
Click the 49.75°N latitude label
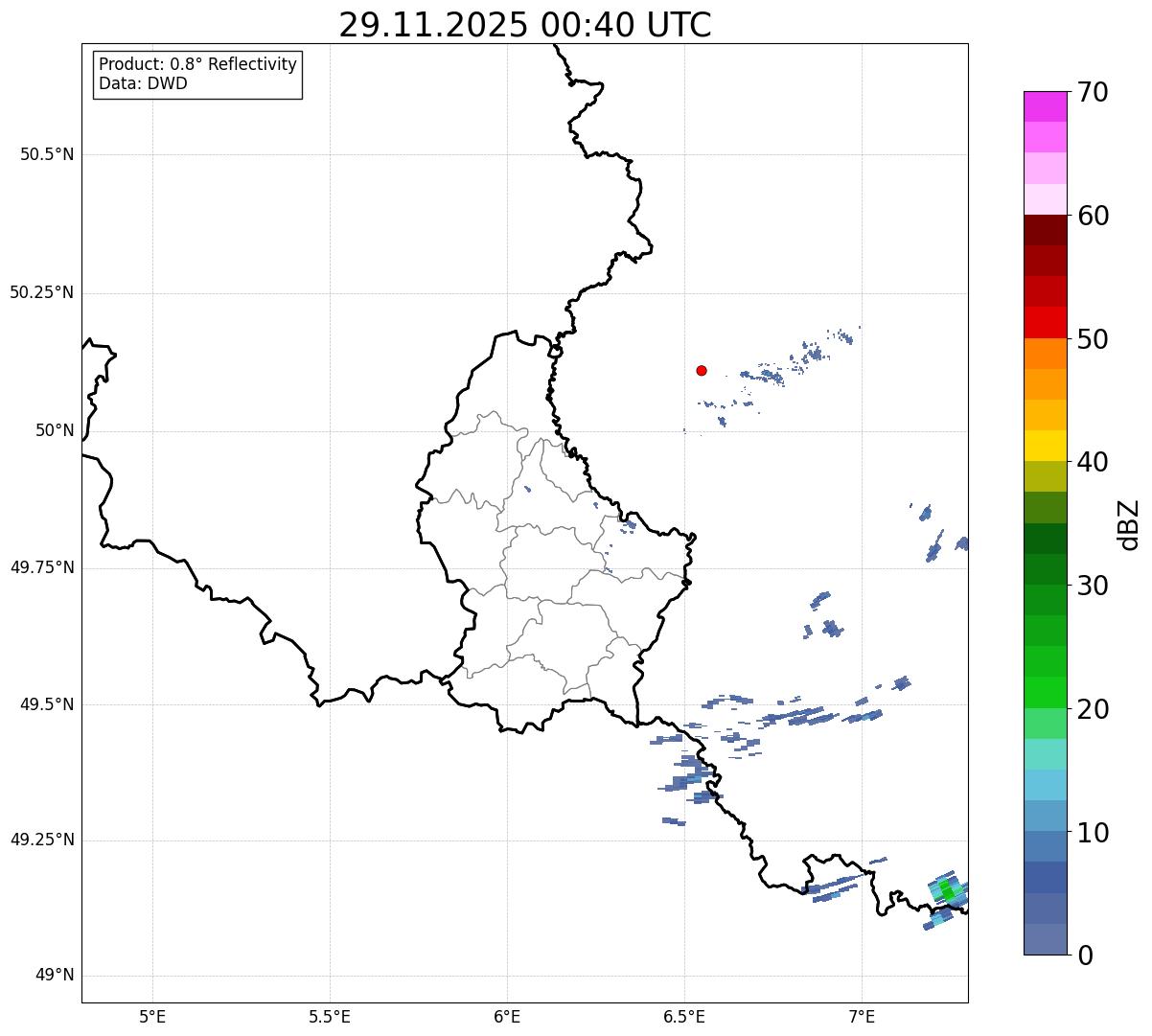[x=41, y=567]
